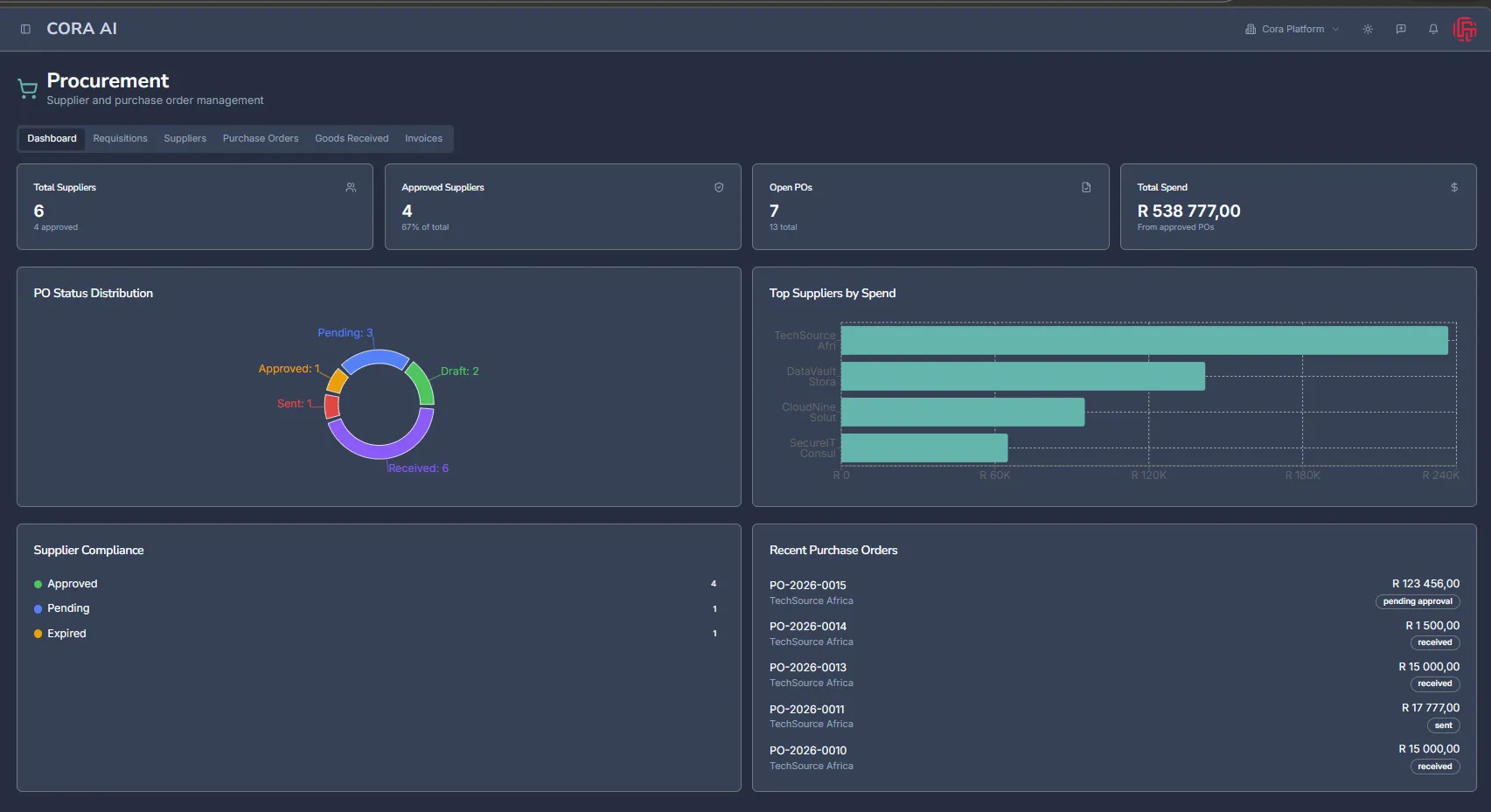Image resolution: width=1491 pixels, height=812 pixels.
Task: Open purchase order PO-2026-0011
Action: click(x=806, y=710)
